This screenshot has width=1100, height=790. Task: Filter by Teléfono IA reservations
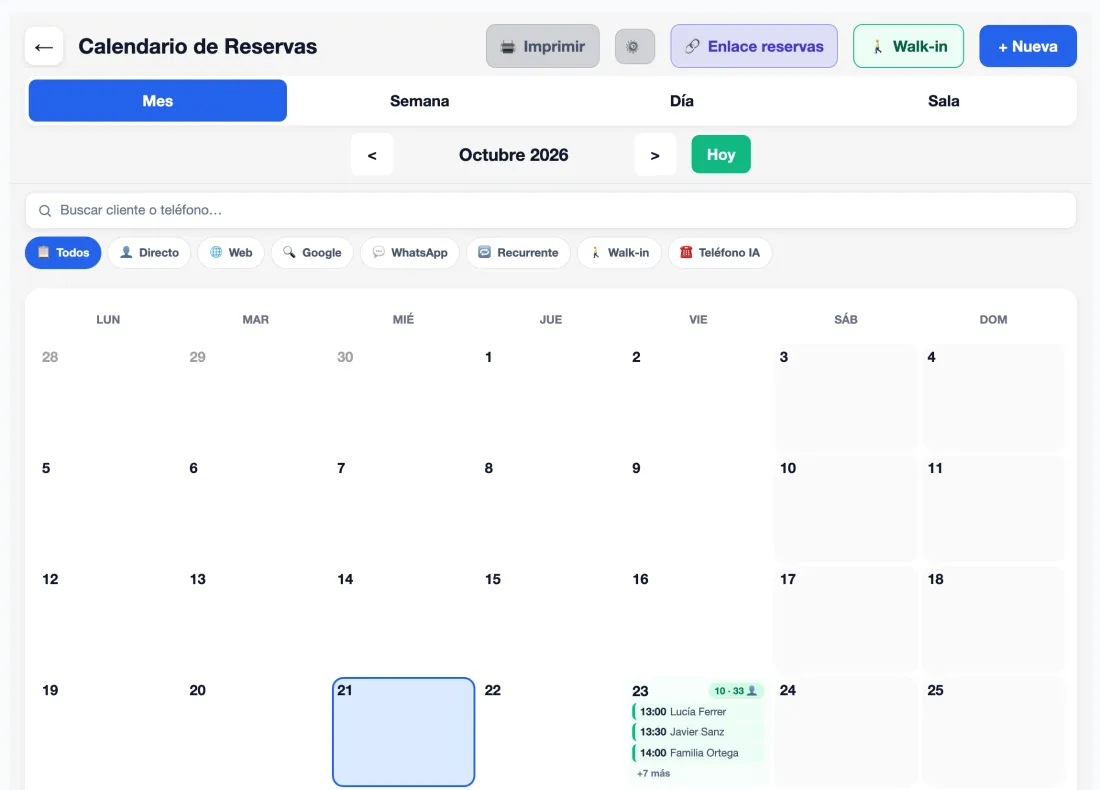720,253
